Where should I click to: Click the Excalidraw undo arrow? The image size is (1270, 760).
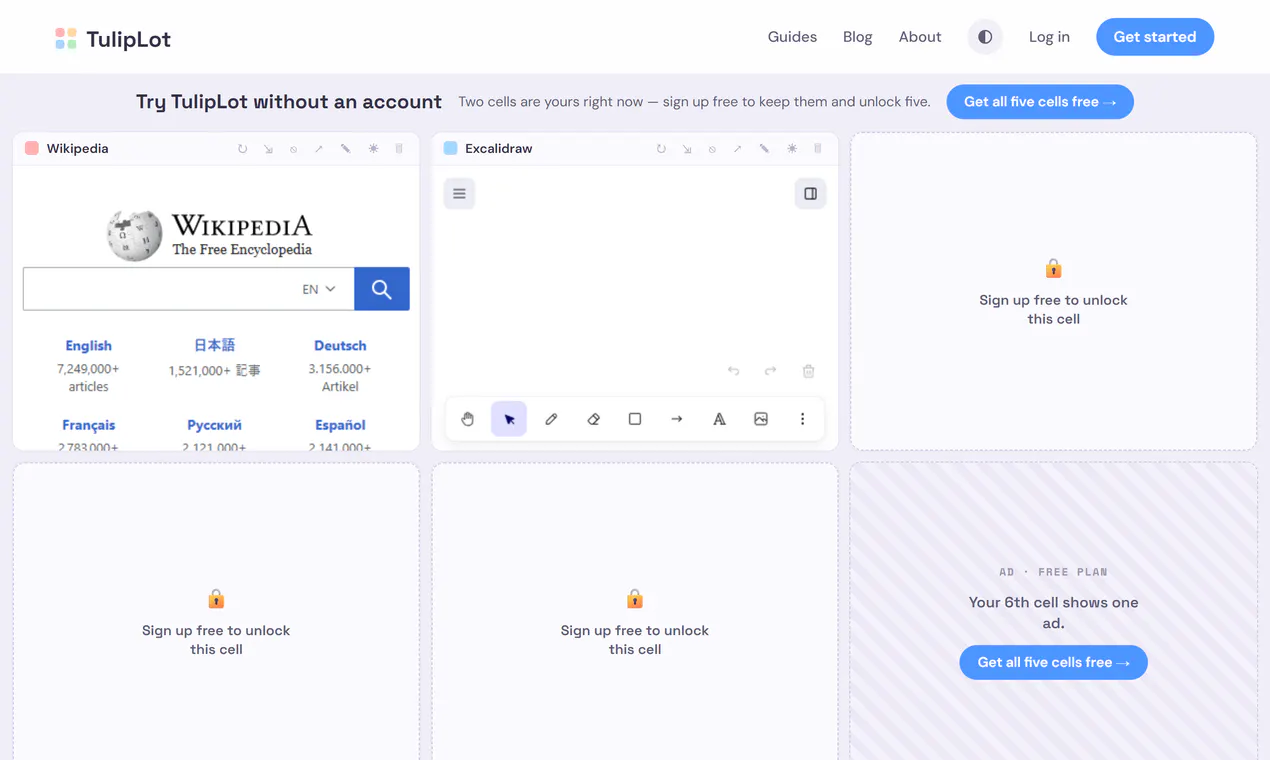point(734,371)
